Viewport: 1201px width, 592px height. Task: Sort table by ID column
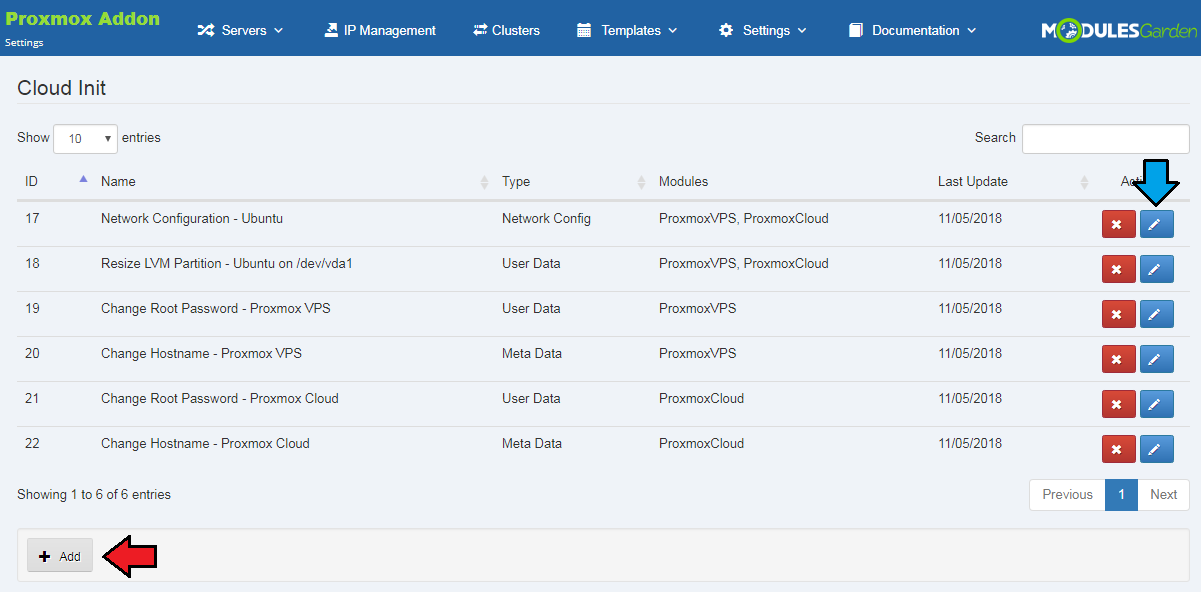(x=55, y=181)
